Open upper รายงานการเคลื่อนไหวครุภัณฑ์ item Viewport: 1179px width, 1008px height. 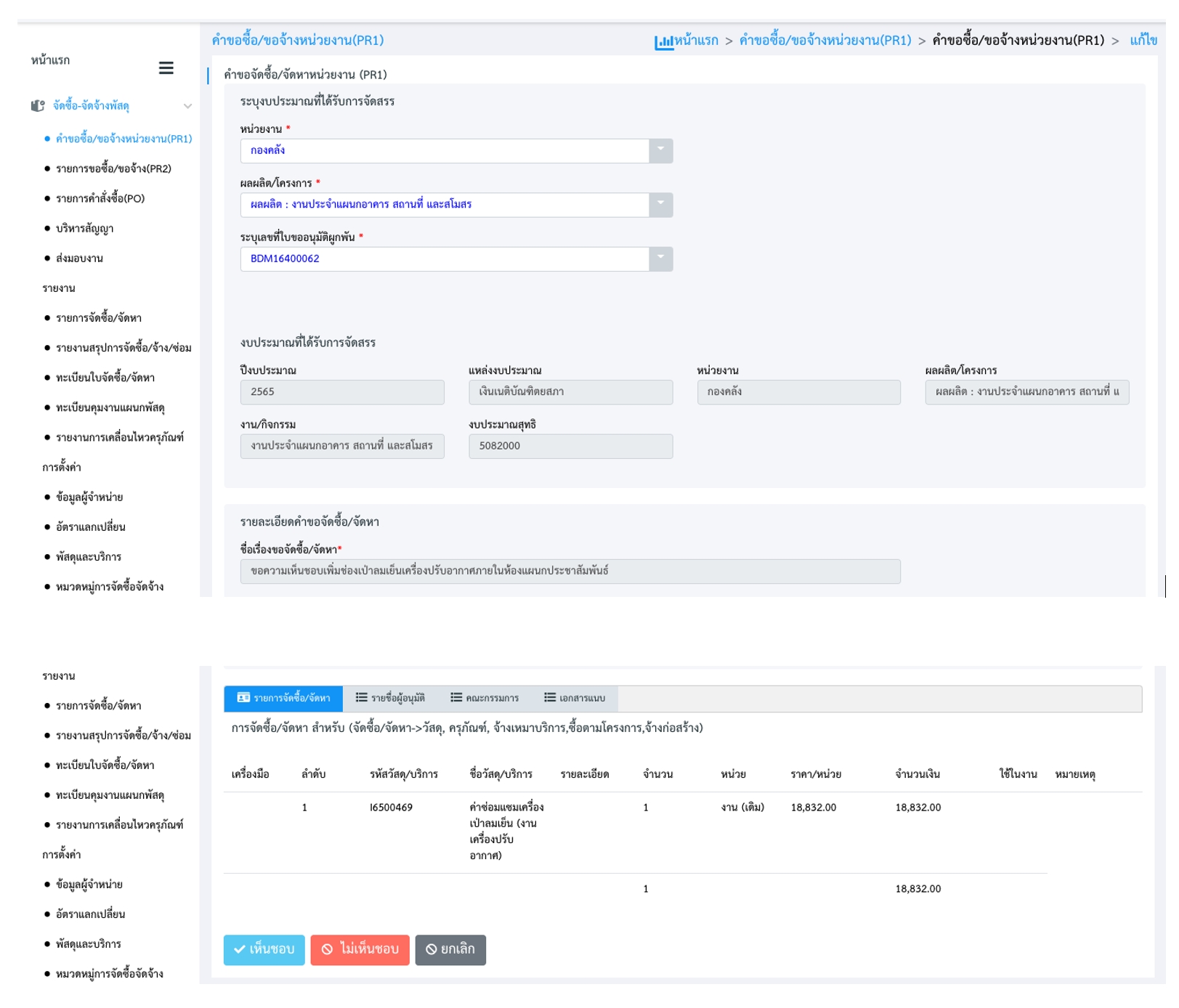[120, 437]
